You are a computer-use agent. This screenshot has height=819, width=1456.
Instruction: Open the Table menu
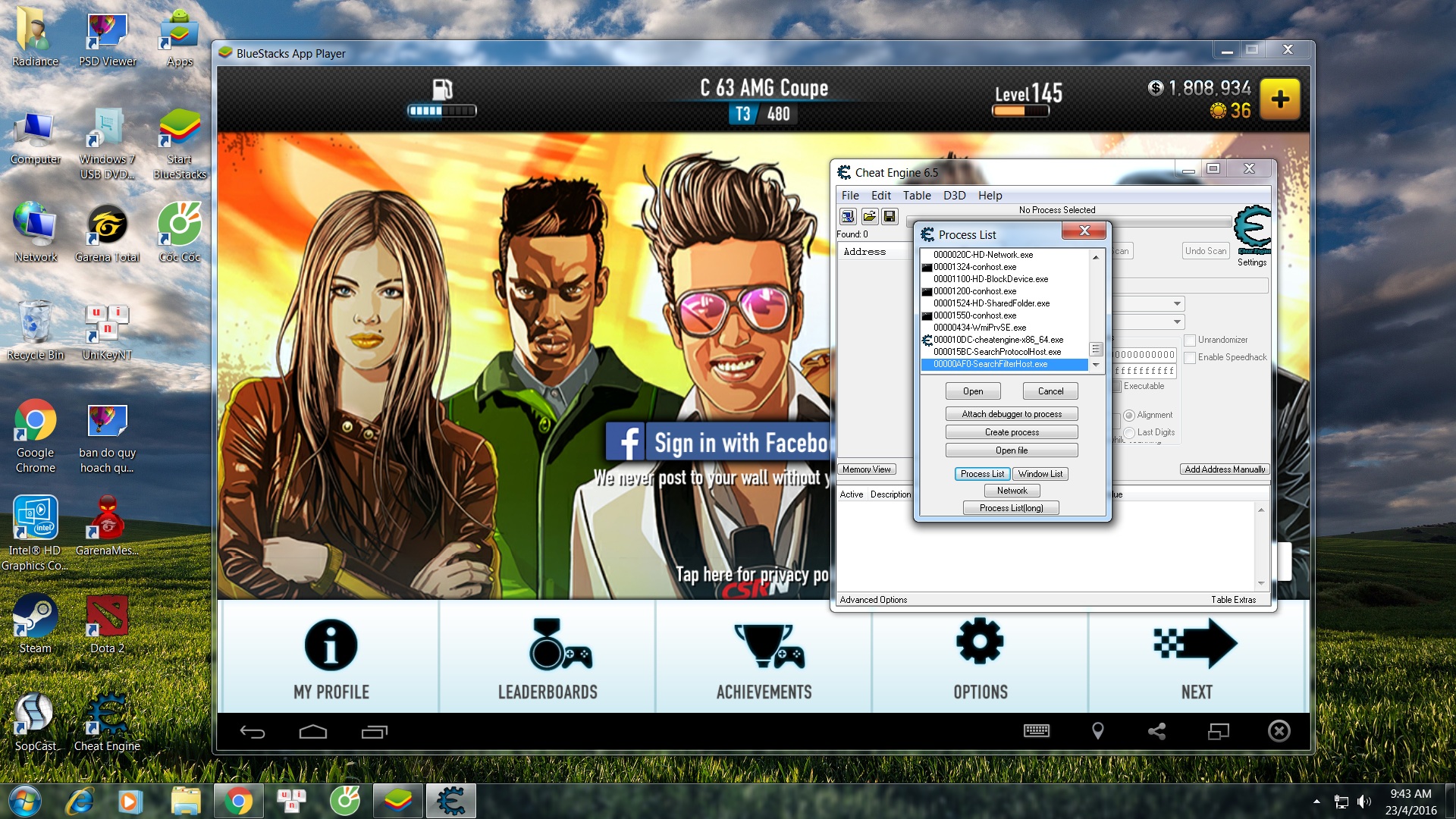coord(916,196)
